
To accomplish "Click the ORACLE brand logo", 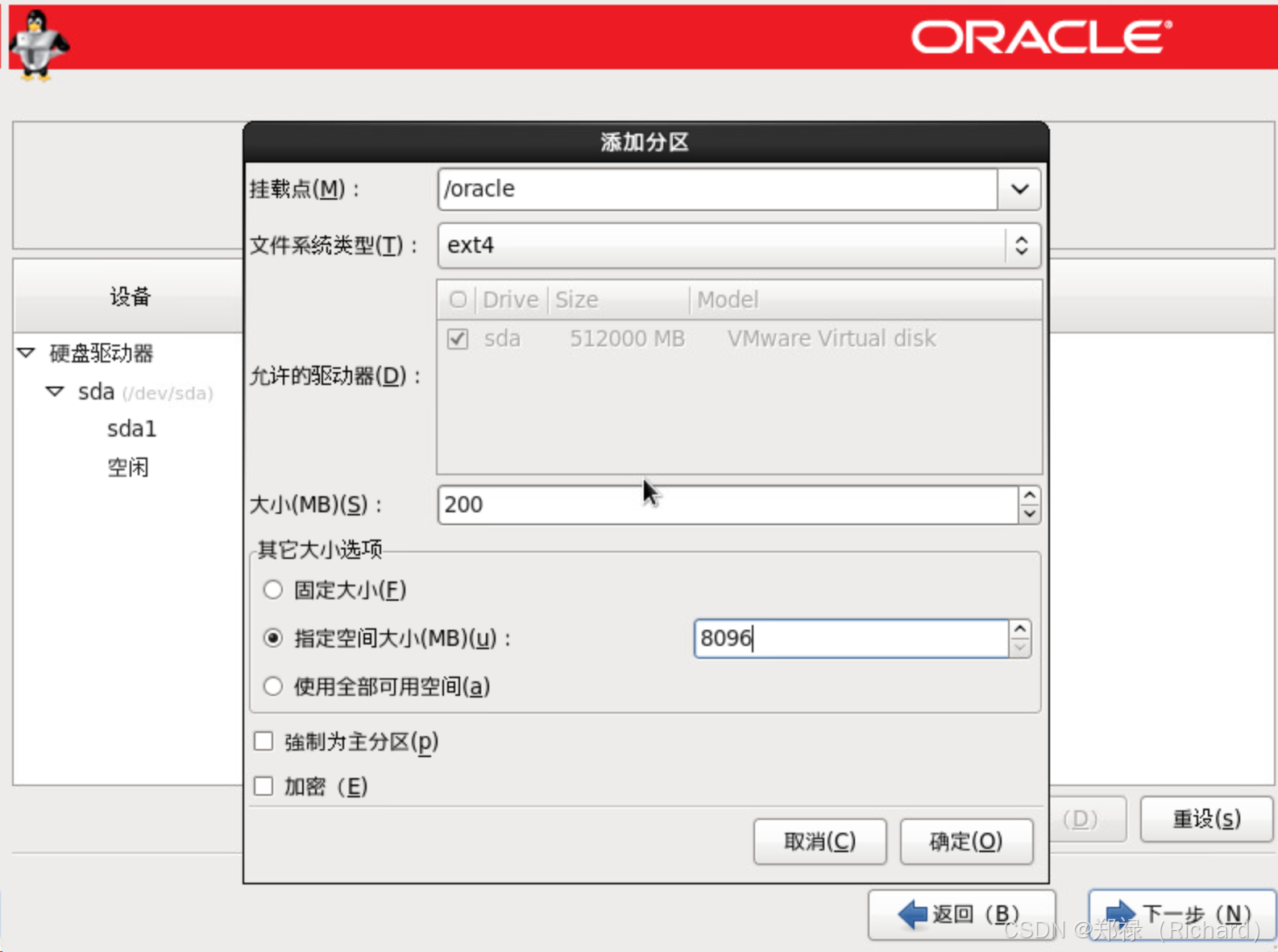I will 1041,37.
